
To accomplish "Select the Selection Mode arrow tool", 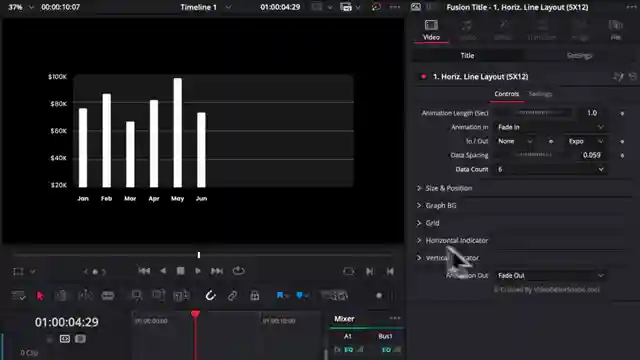I will (x=40, y=296).
